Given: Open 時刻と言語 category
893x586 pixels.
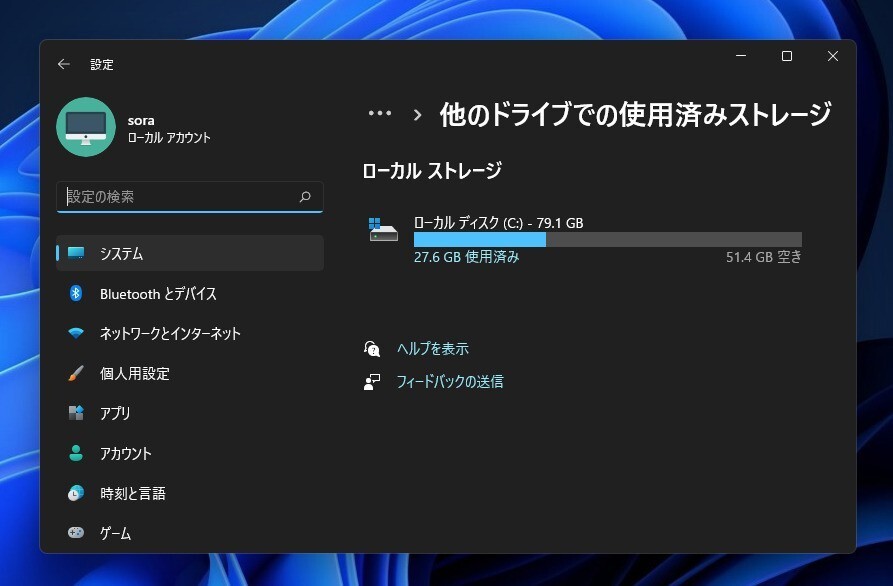Looking at the screenshot, I should point(190,493).
